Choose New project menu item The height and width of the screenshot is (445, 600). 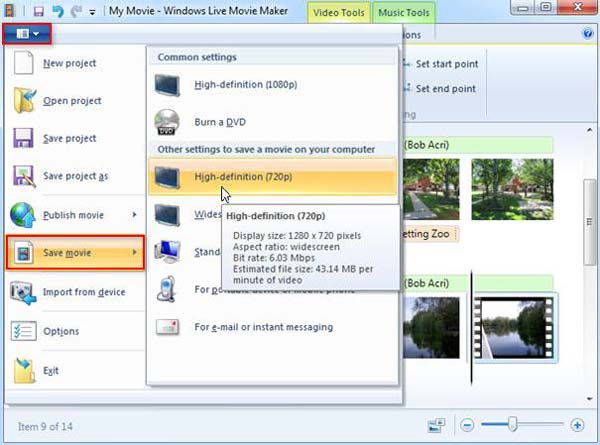click(75, 63)
